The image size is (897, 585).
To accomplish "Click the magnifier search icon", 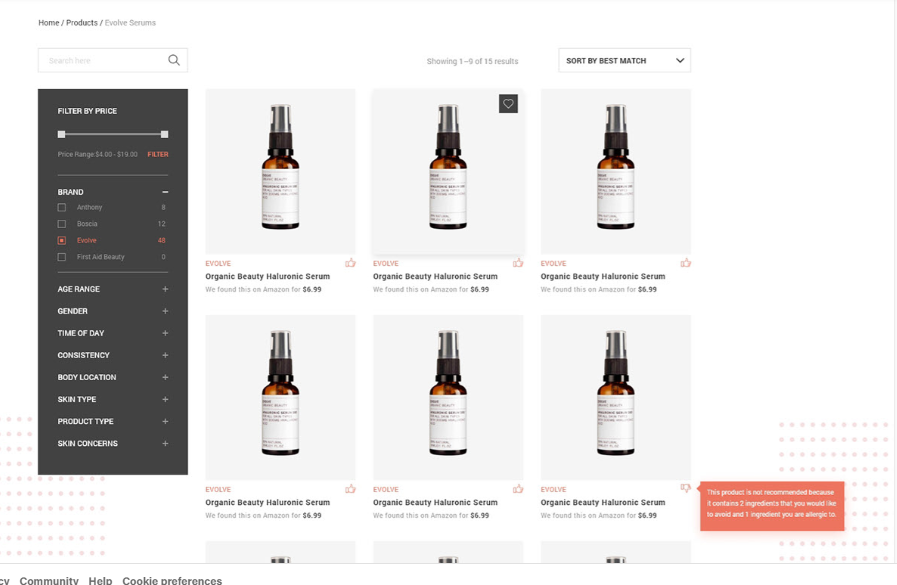I will coord(174,60).
